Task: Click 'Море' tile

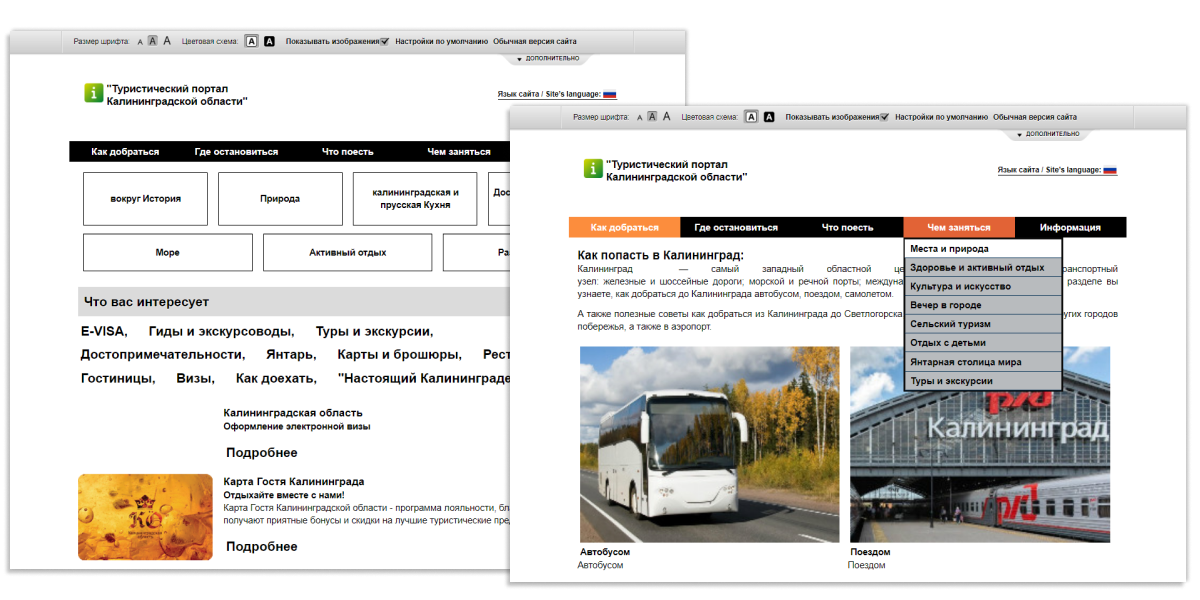Action: tap(168, 253)
